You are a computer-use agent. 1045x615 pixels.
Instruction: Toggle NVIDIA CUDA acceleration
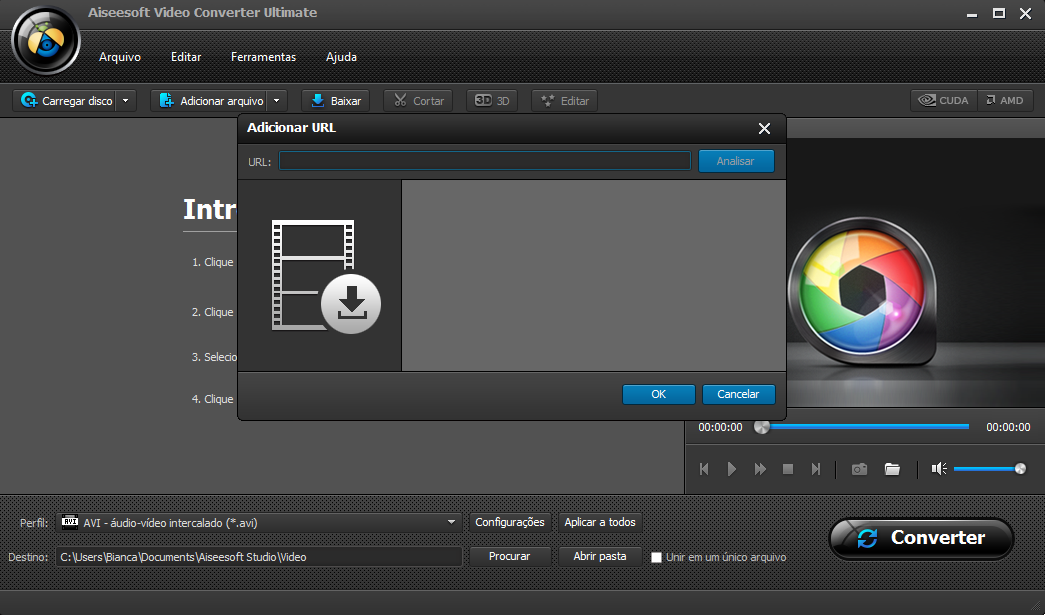coord(943,101)
